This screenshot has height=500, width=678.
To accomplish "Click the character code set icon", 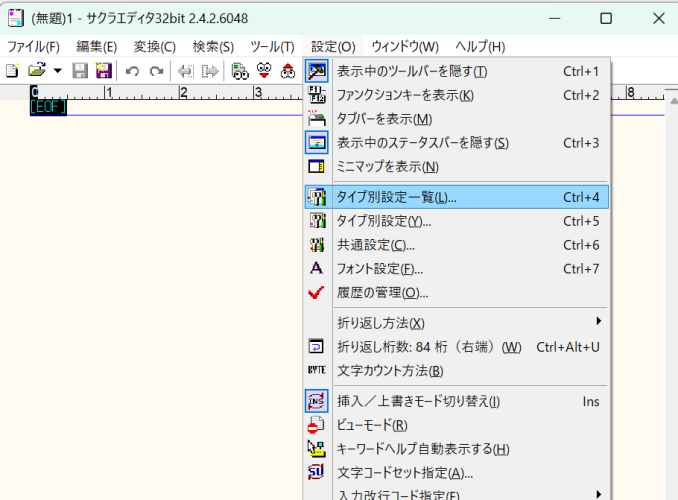I will click(316, 472).
